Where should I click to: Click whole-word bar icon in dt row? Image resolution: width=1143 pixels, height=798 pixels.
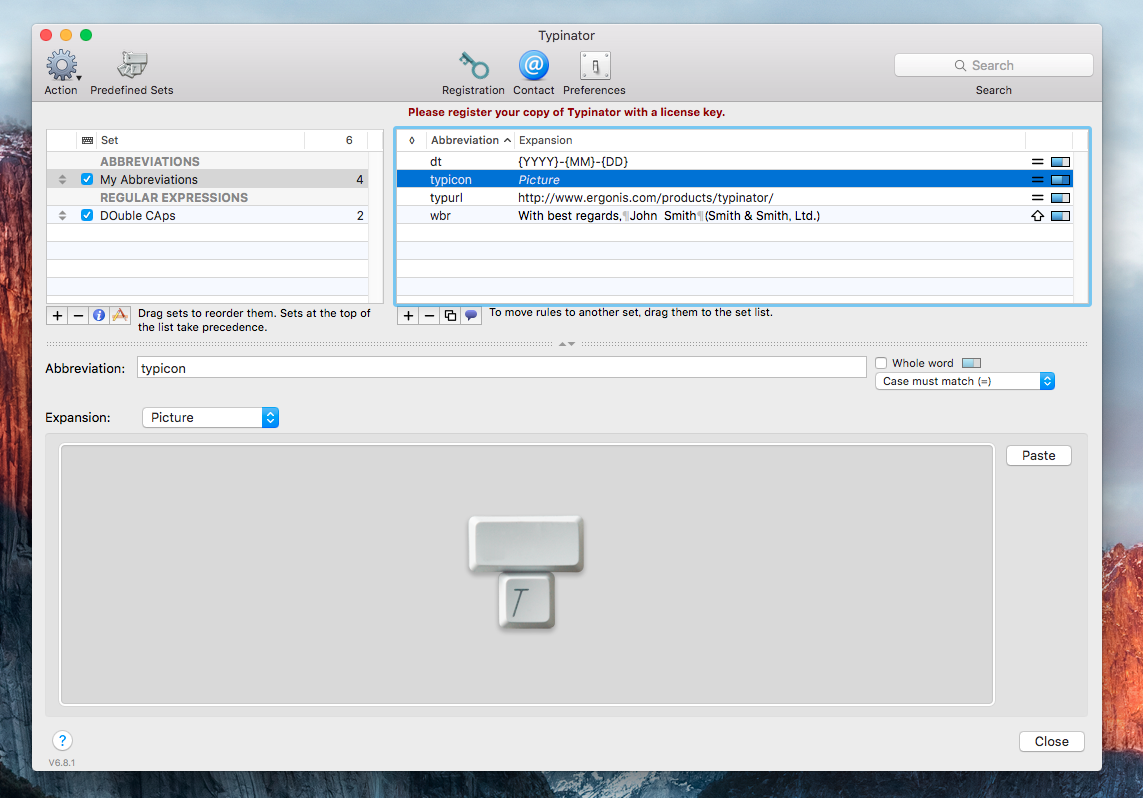click(x=1061, y=162)
